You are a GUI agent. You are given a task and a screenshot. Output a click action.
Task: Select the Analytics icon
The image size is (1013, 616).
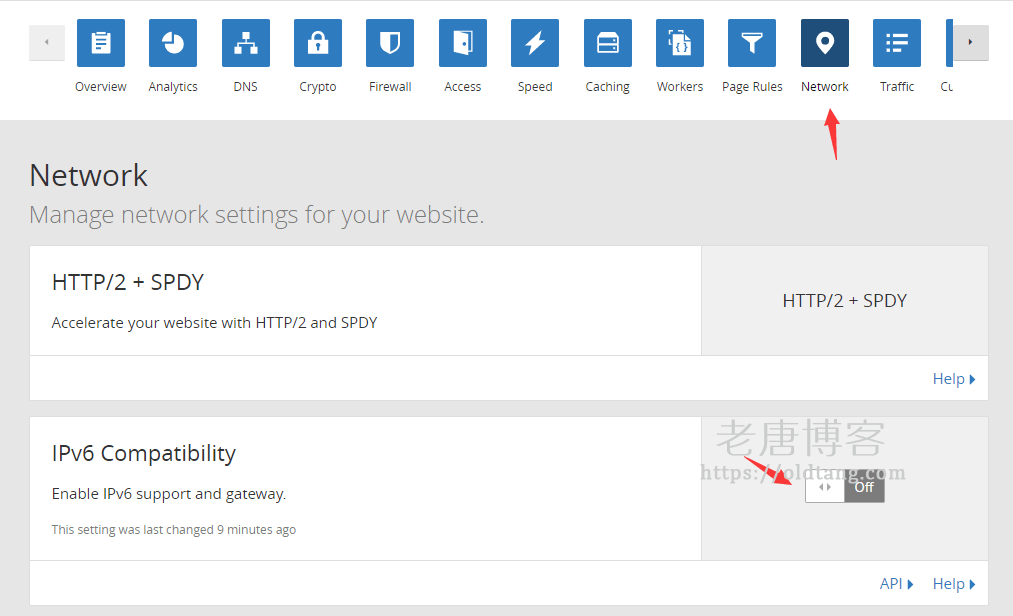(172, 43)
